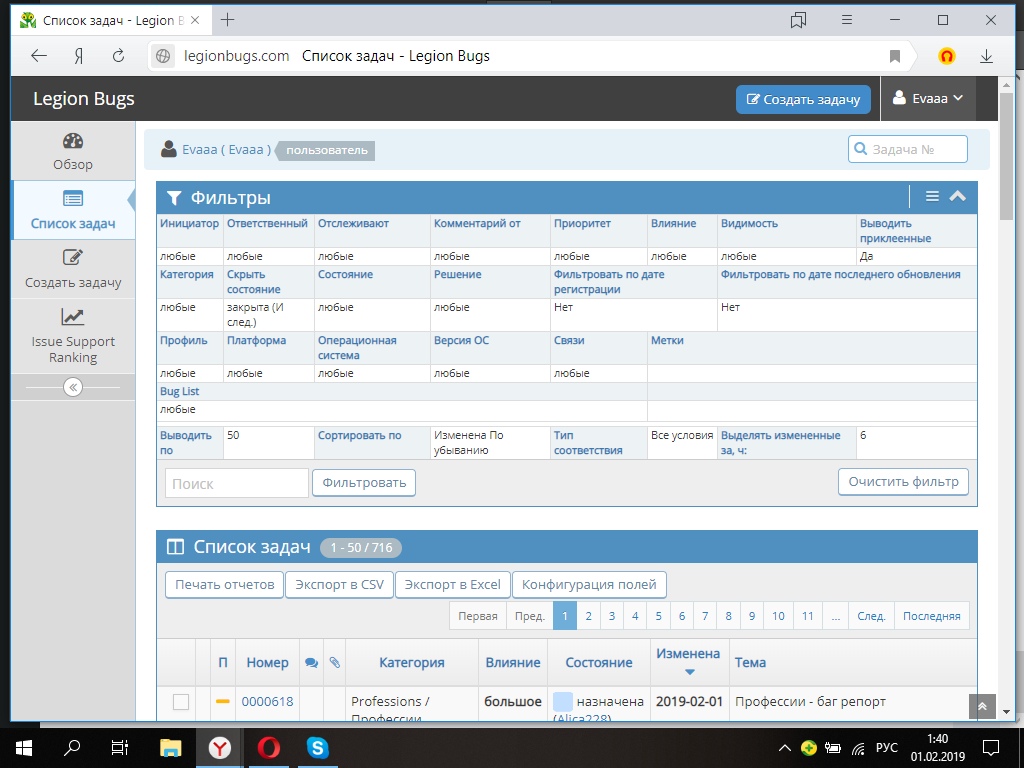
Task: Sort by the Изменена column header
Action: pyautogui.click(x=688, y=654)
